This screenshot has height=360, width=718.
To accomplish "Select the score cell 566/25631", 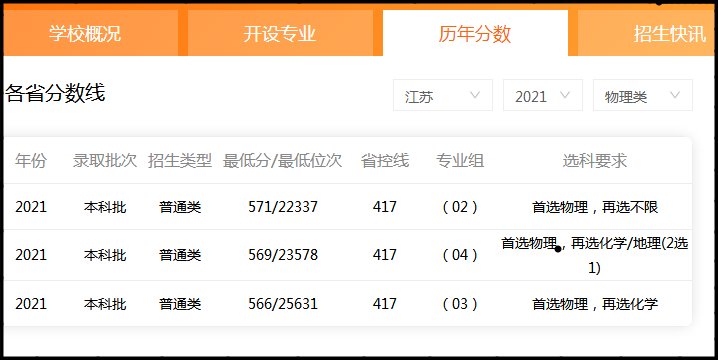I will (x=283, y=304).
